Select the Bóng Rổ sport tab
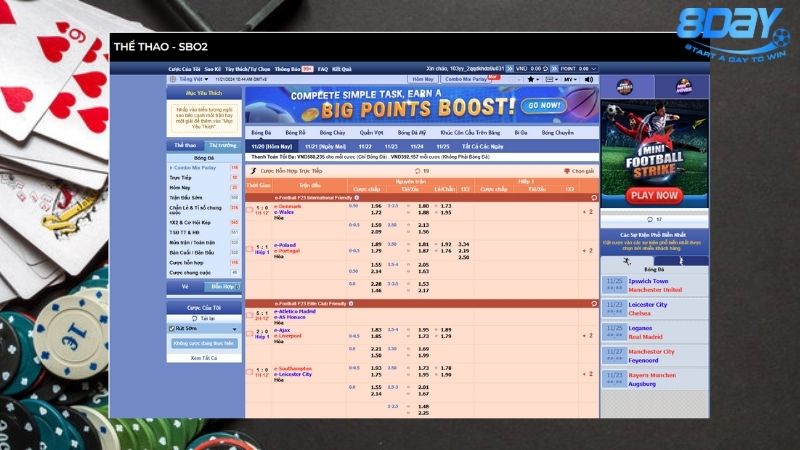The width and height of the screenshot is (800, 450). point(295,133)
